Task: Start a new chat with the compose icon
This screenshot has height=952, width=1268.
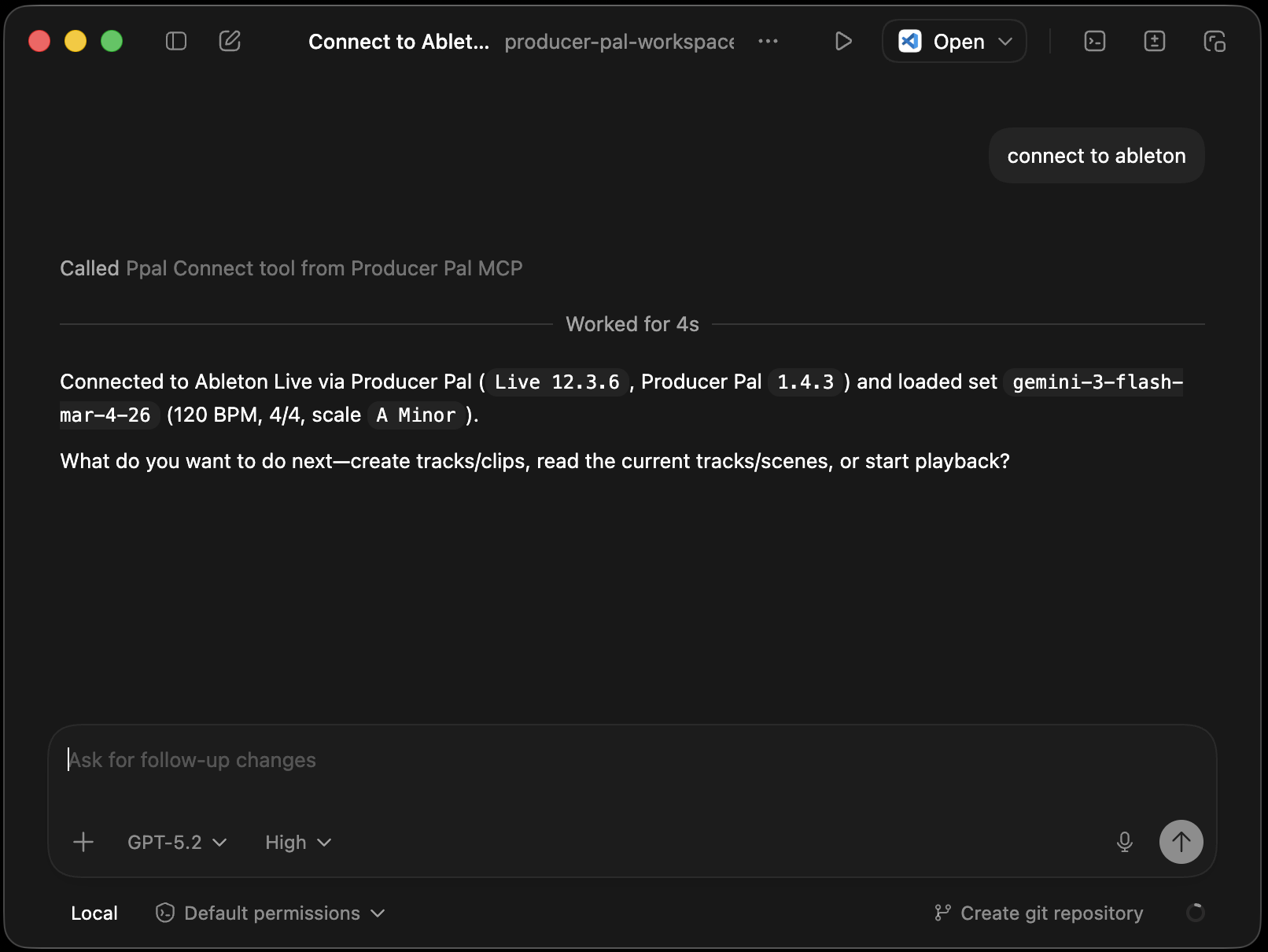Action: click(230, 41)
